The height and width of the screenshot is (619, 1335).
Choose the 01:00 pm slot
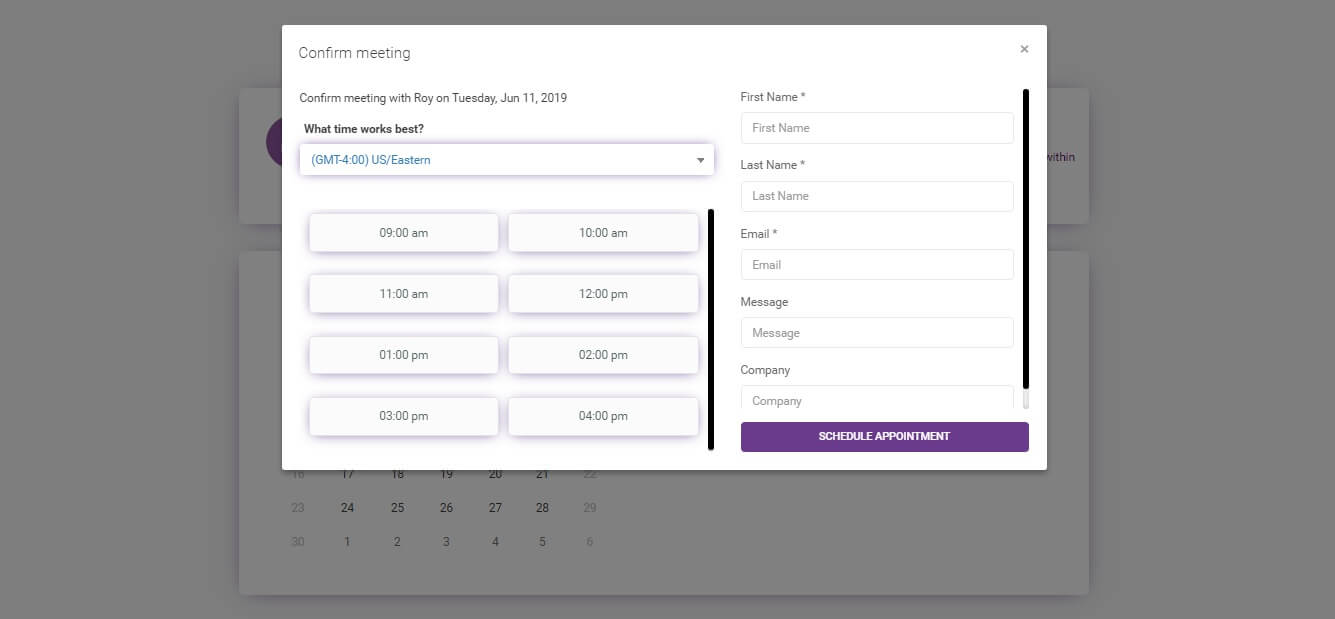click(403, 354)
